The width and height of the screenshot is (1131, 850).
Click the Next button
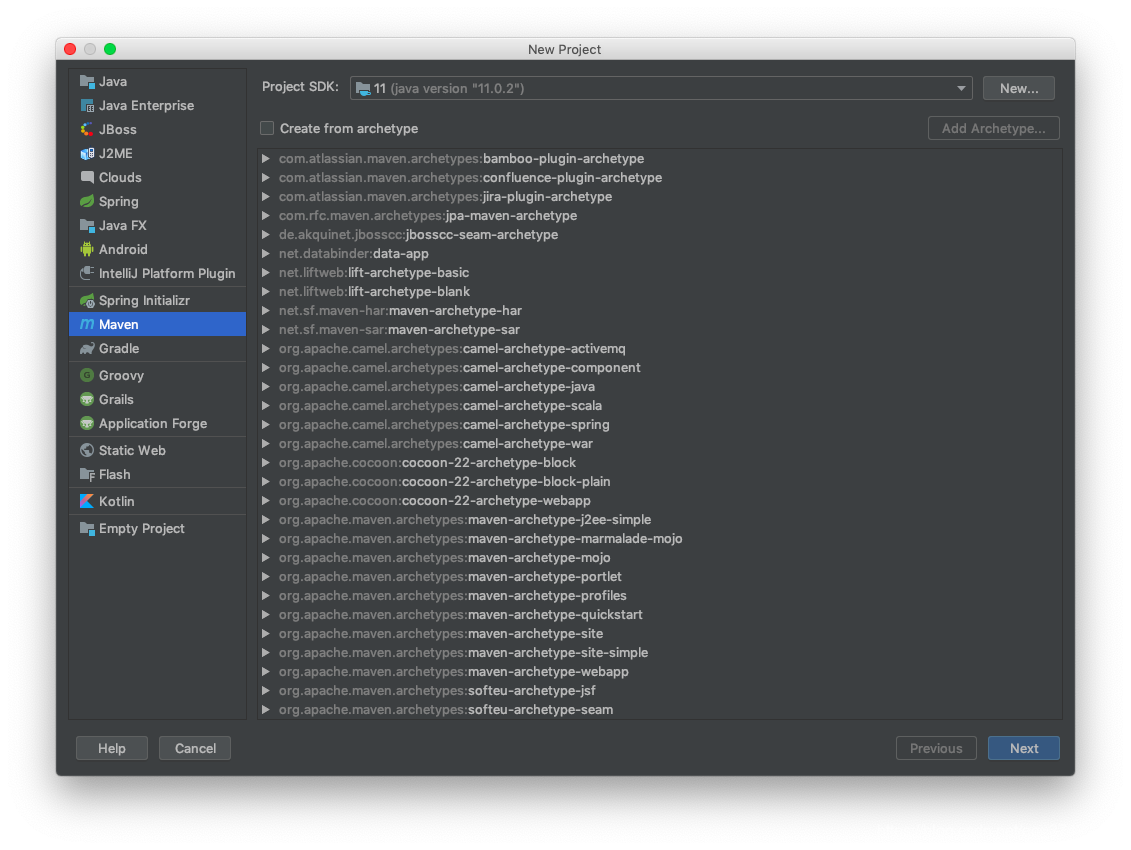[1024, 748]
